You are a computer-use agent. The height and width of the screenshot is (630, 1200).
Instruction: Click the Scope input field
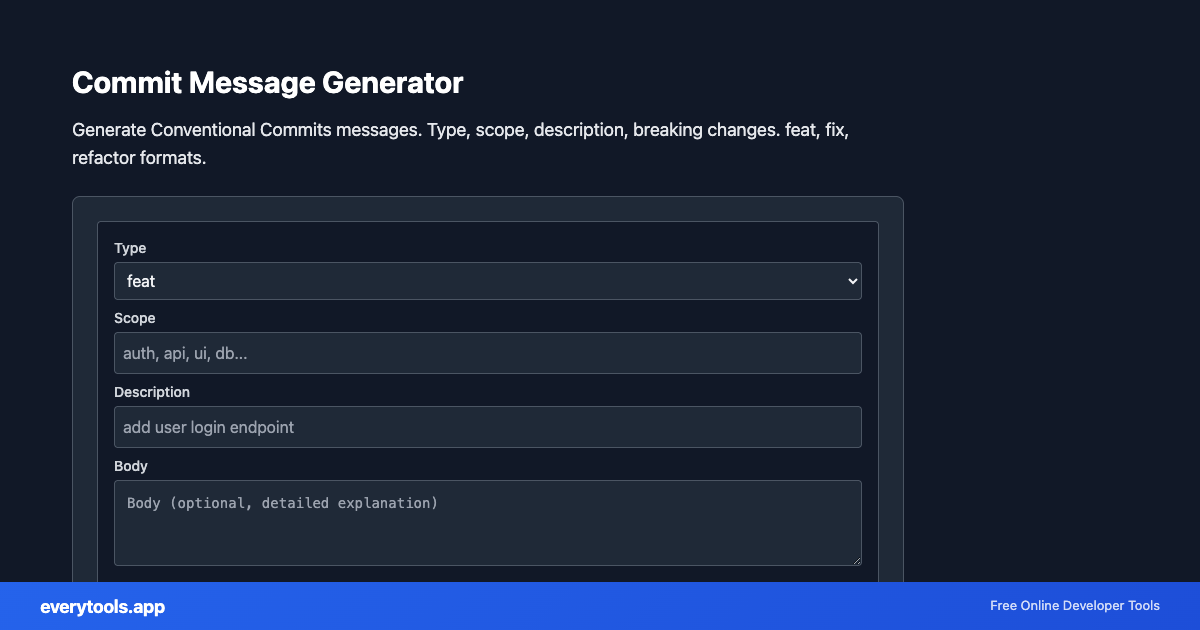click(488, 352)
